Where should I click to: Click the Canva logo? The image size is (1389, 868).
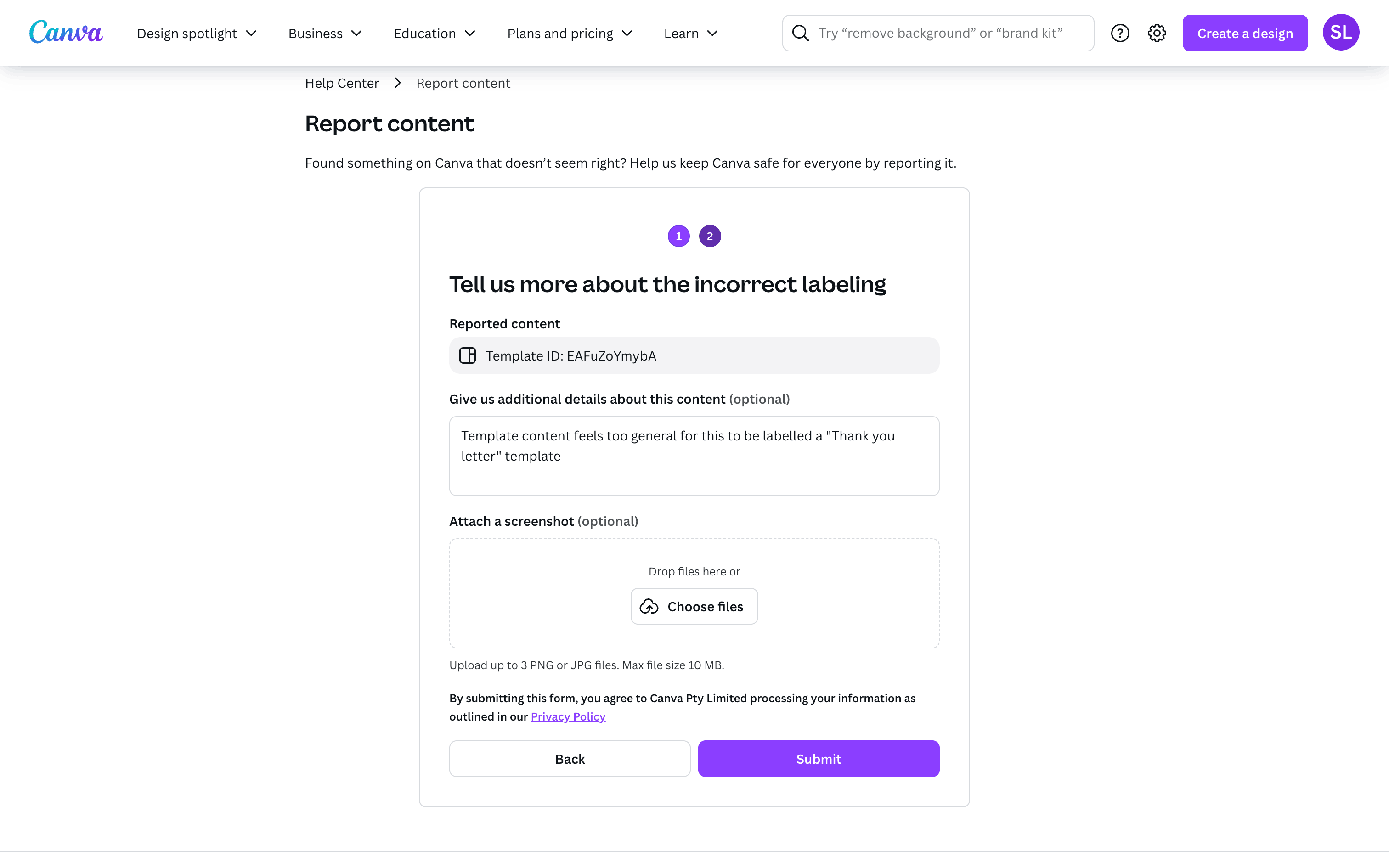click(66, 32)
